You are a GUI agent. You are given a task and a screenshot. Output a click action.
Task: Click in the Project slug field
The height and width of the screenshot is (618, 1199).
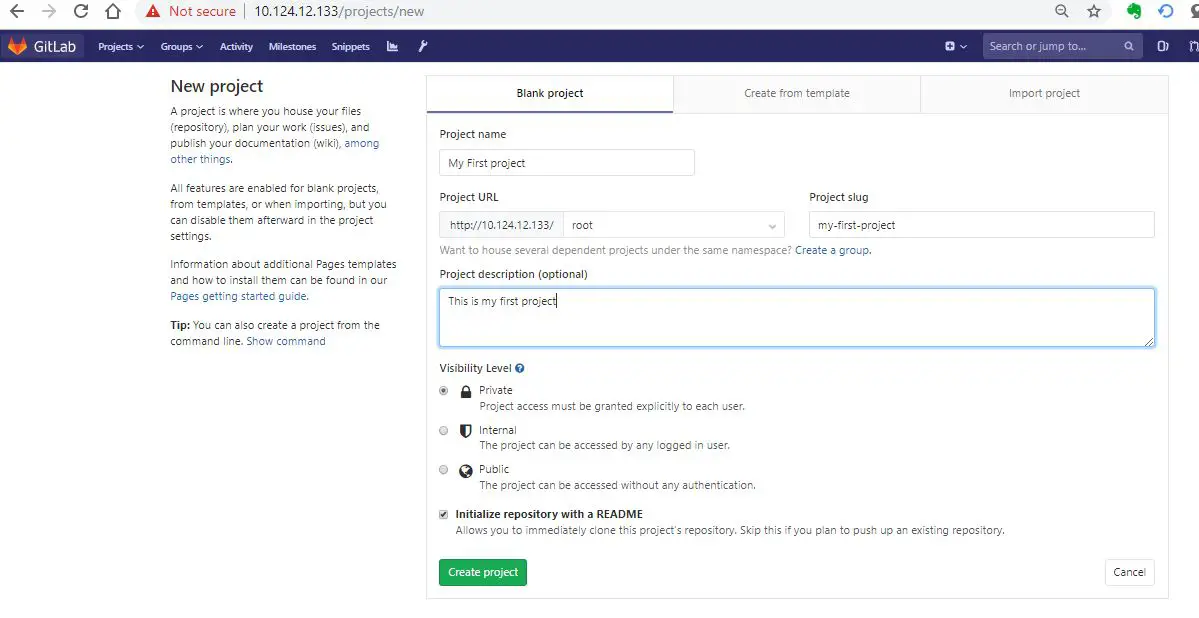point(981,225)
